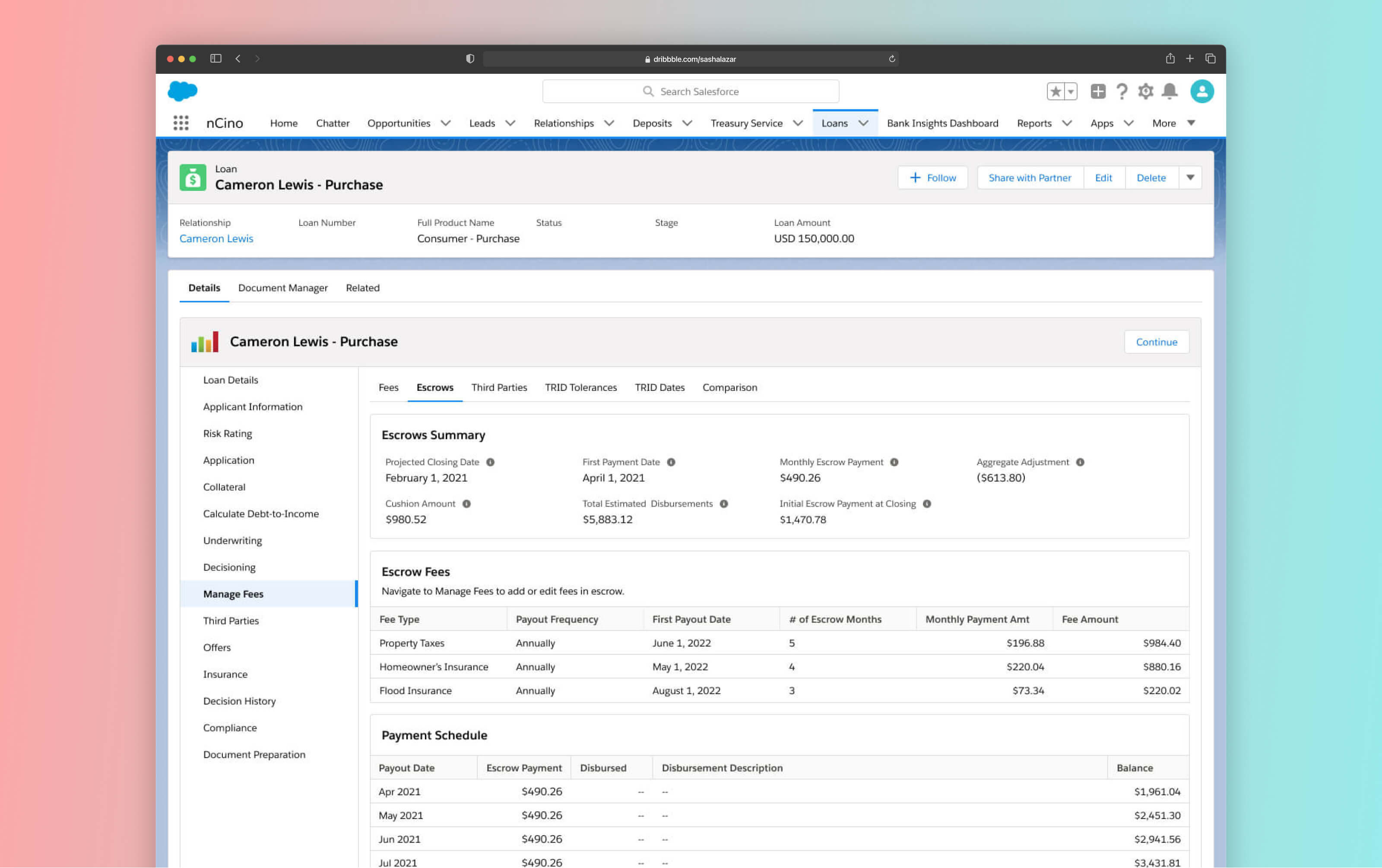
Task: Open the Help question mark icon
Action: (x=1122, y=91)
